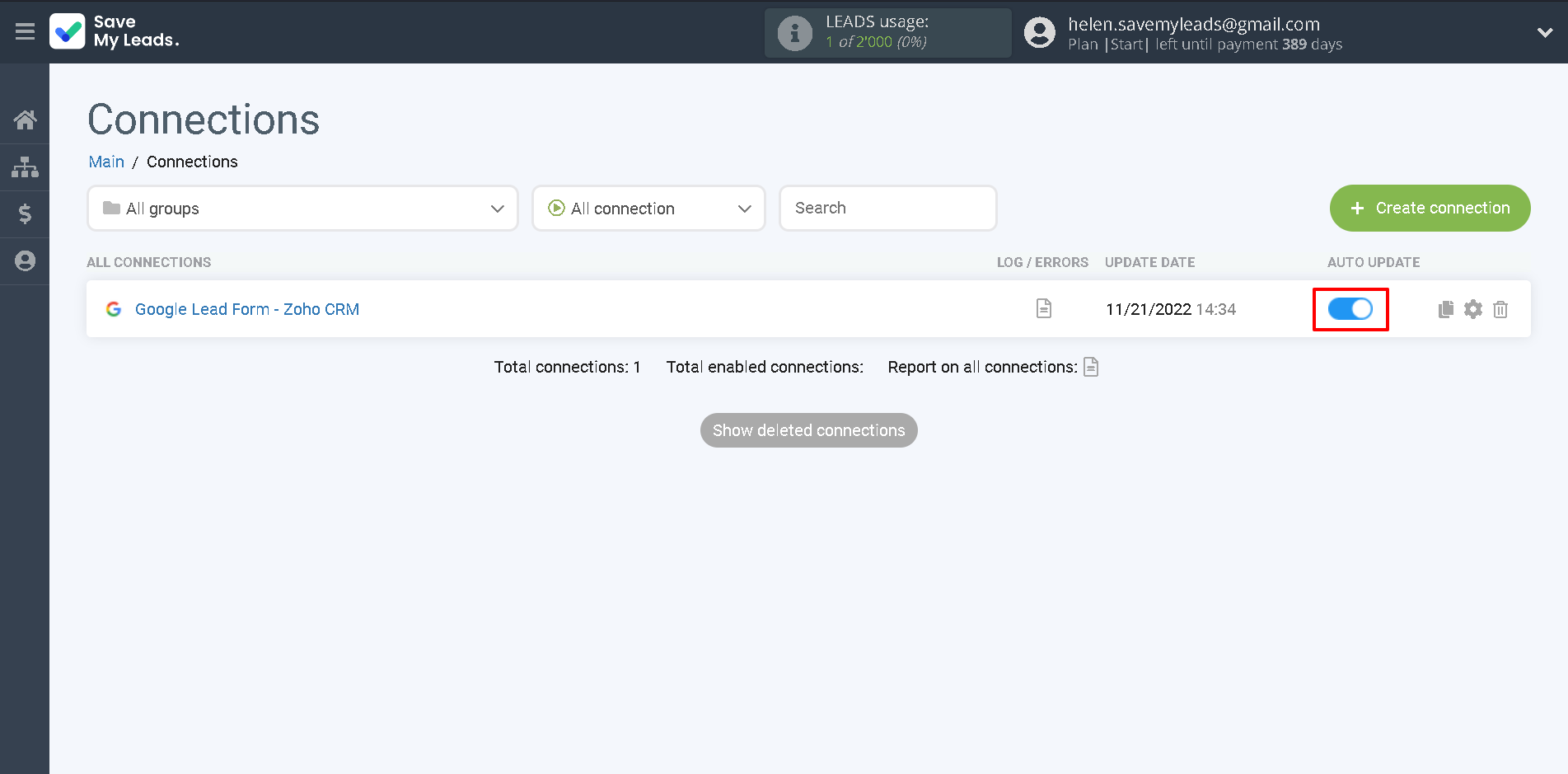1568x774 pixels.
Task: Click the Search input field
Action: click(887, 209)
